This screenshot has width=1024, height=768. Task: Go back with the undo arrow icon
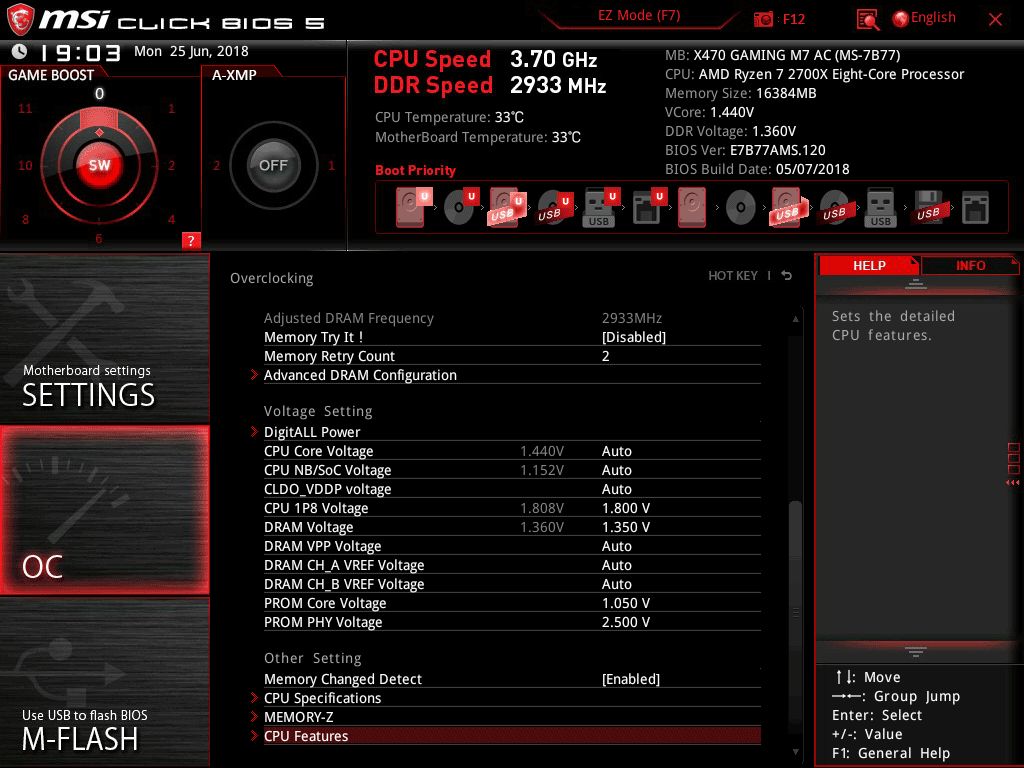[x=787, y=276]
